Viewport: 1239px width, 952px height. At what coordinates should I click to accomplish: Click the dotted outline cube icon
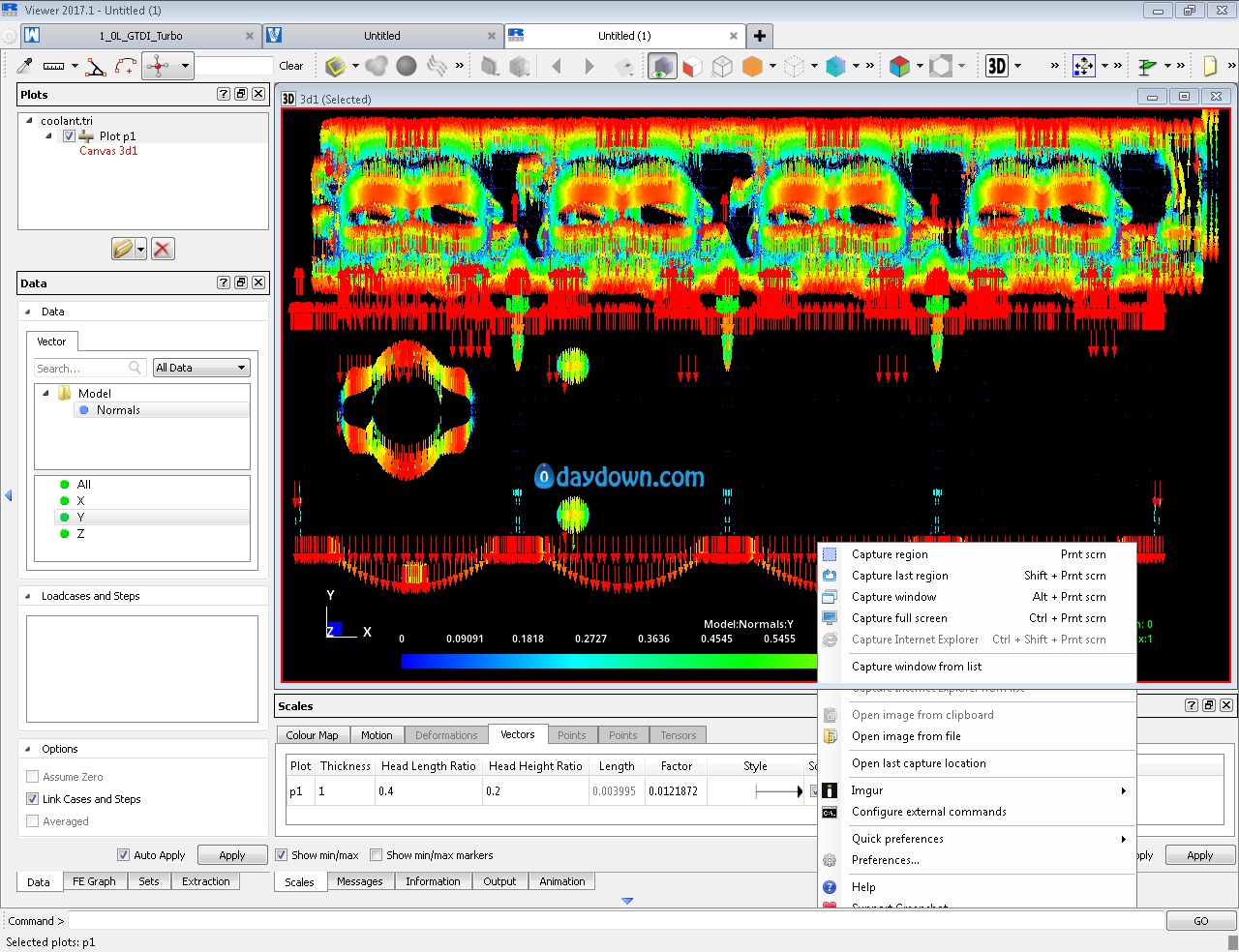794,66
